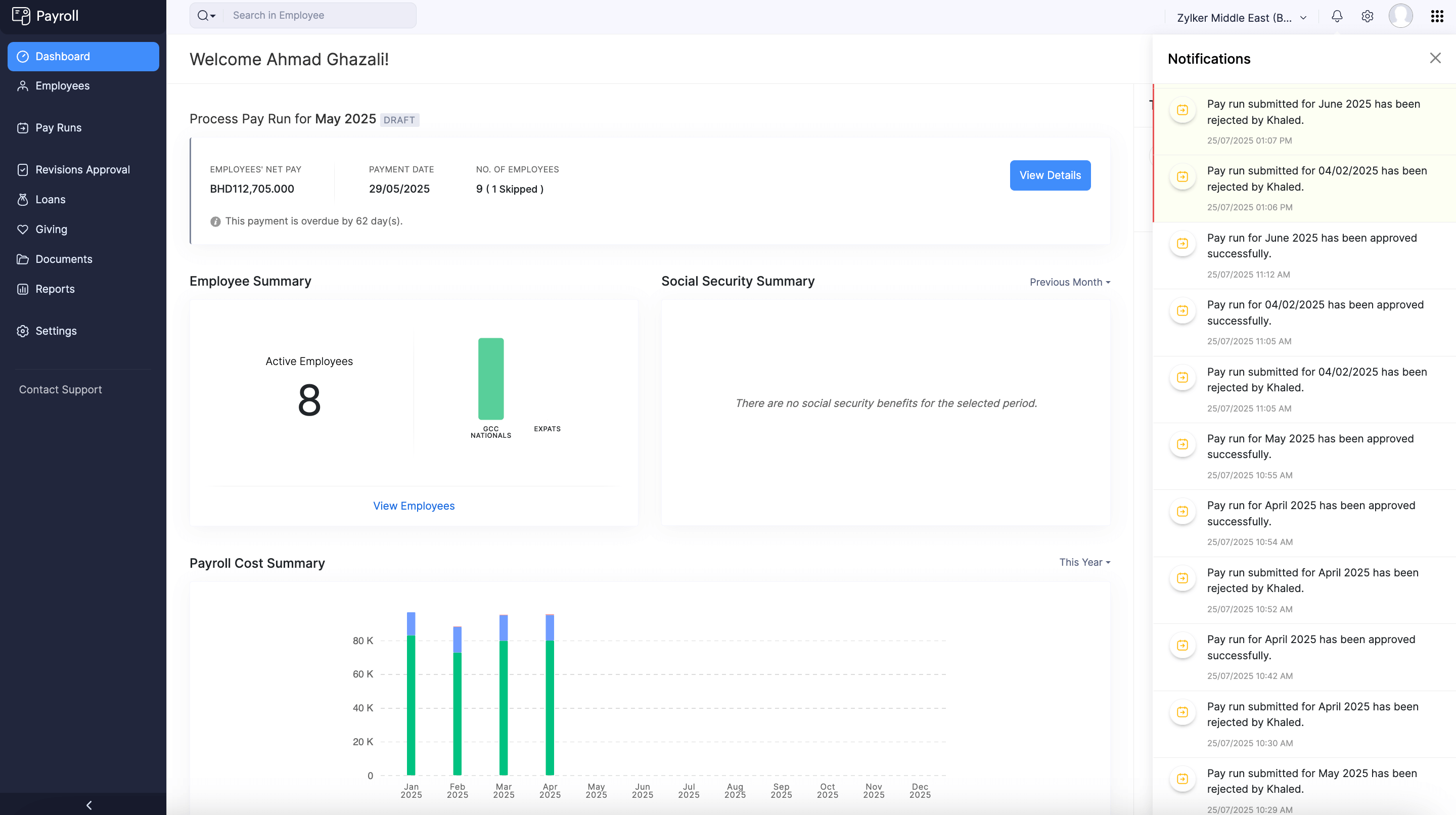This screenshot has width=1456, height=815.
Task: Click the Payroll logo icon
Action: (x=21, y=16)
